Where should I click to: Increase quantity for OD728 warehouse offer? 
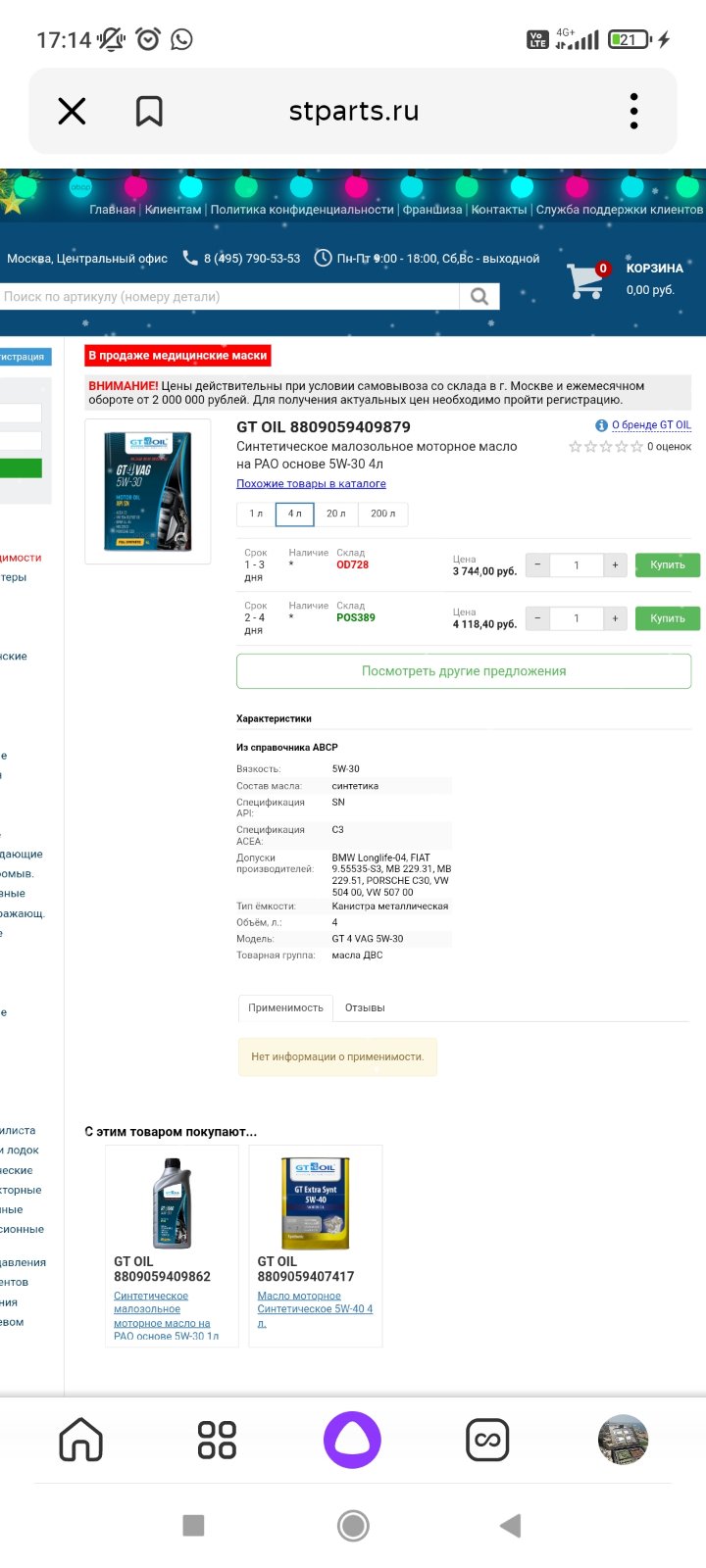[615, 564]
